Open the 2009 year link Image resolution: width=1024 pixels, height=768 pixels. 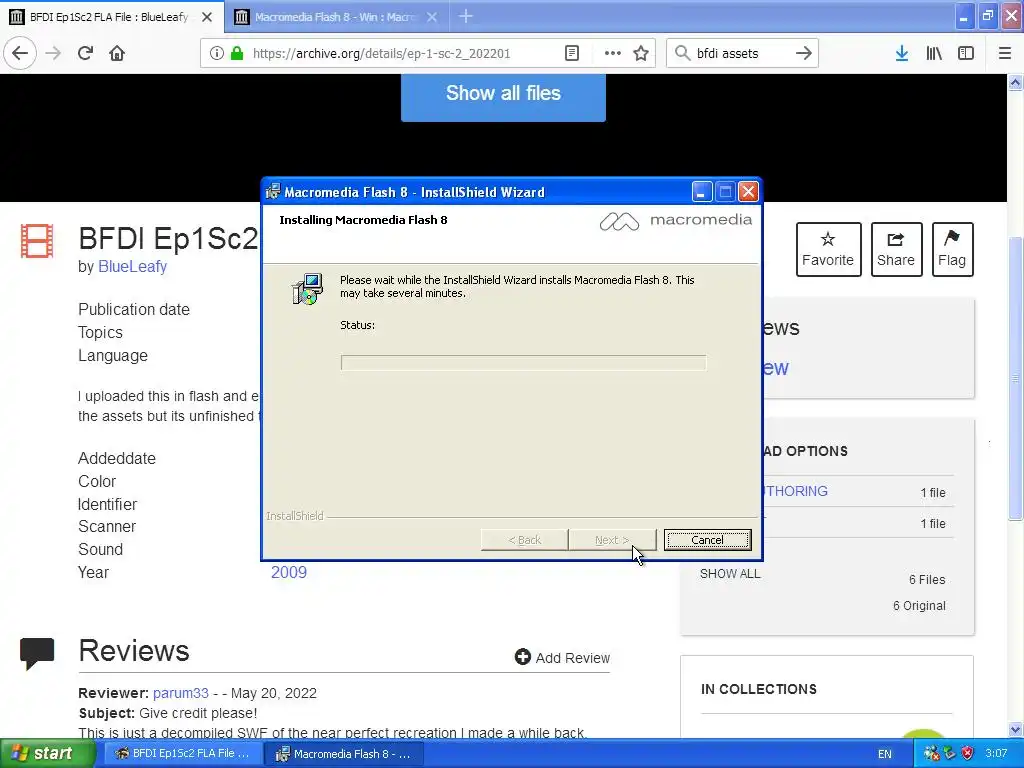point(289,572)
